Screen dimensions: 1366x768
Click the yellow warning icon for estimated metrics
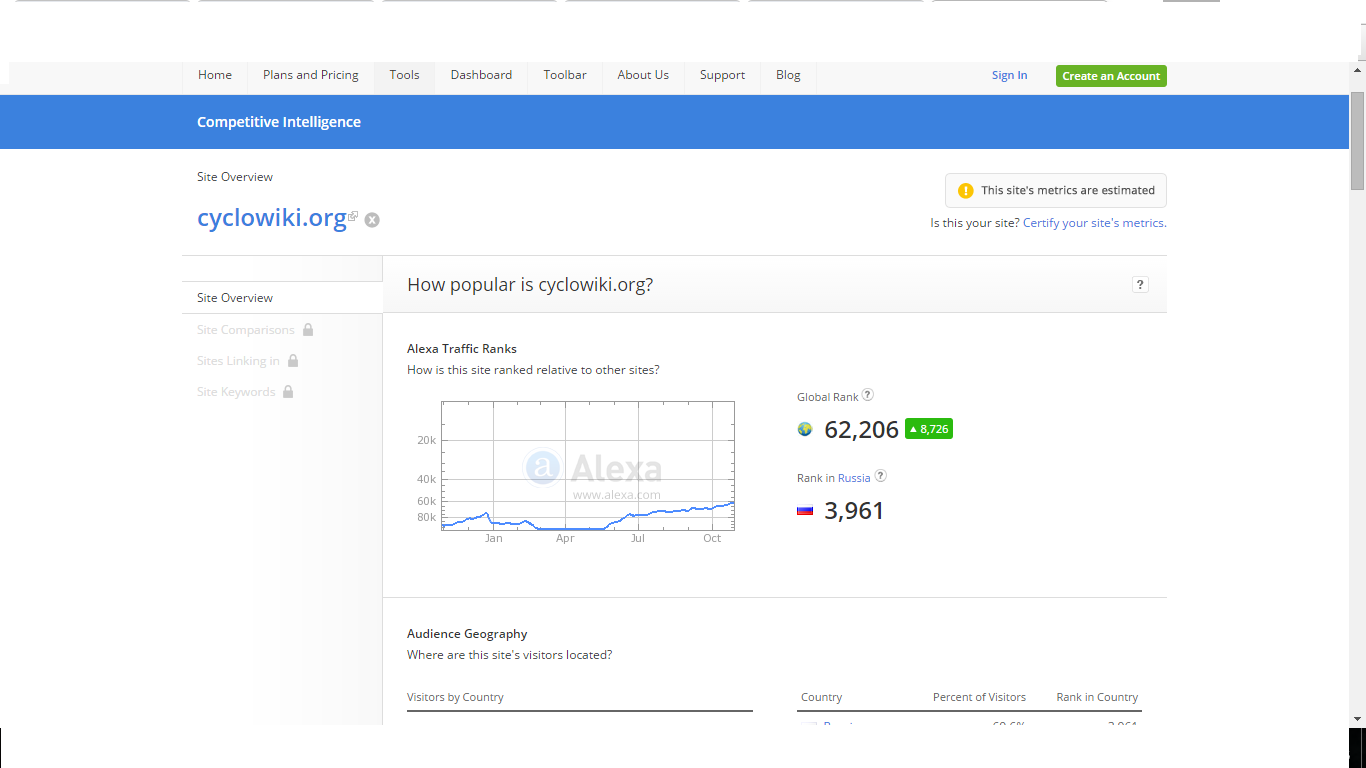(965, 191)
